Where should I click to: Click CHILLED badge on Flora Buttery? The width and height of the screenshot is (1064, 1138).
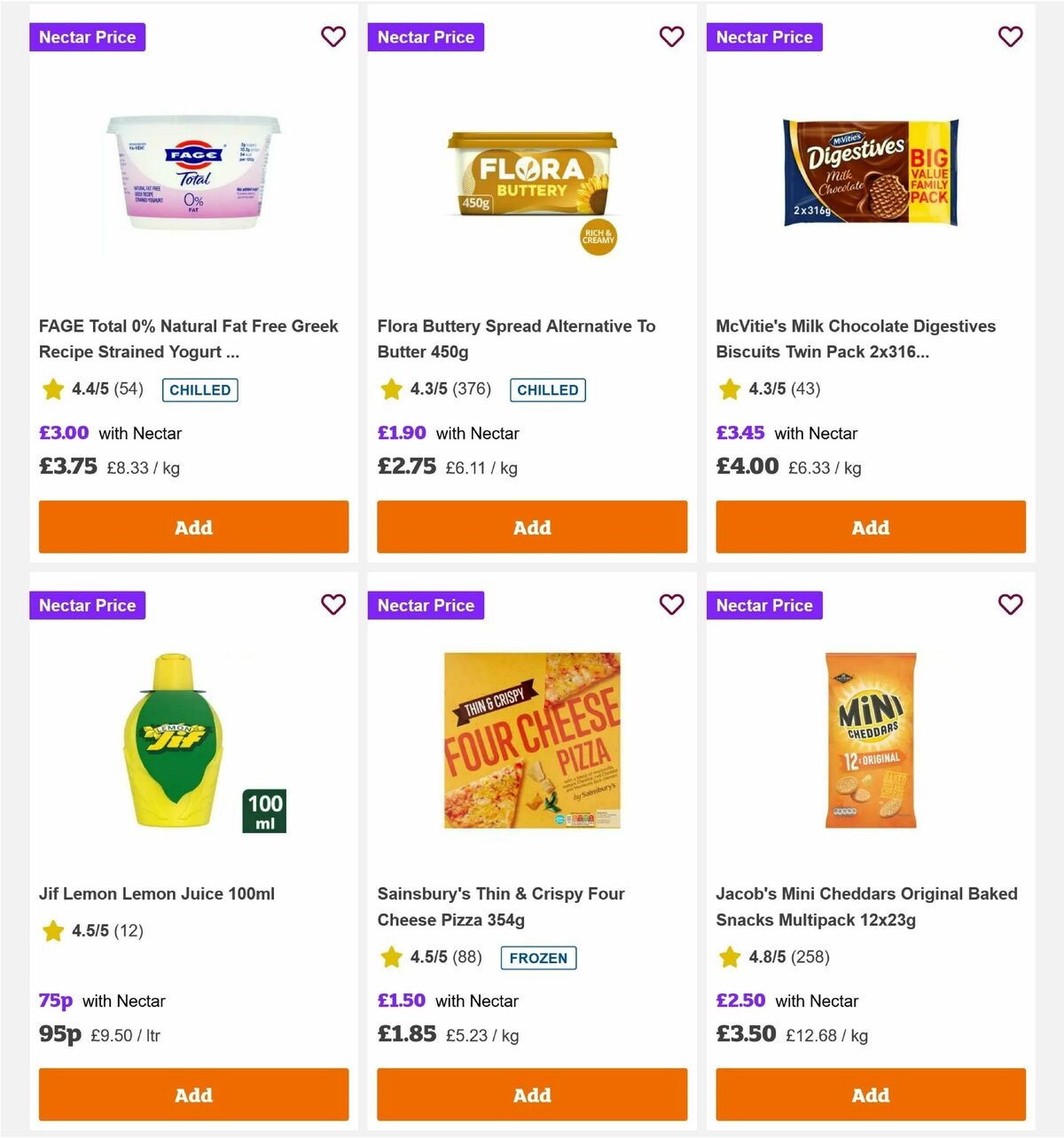(547, 389)
